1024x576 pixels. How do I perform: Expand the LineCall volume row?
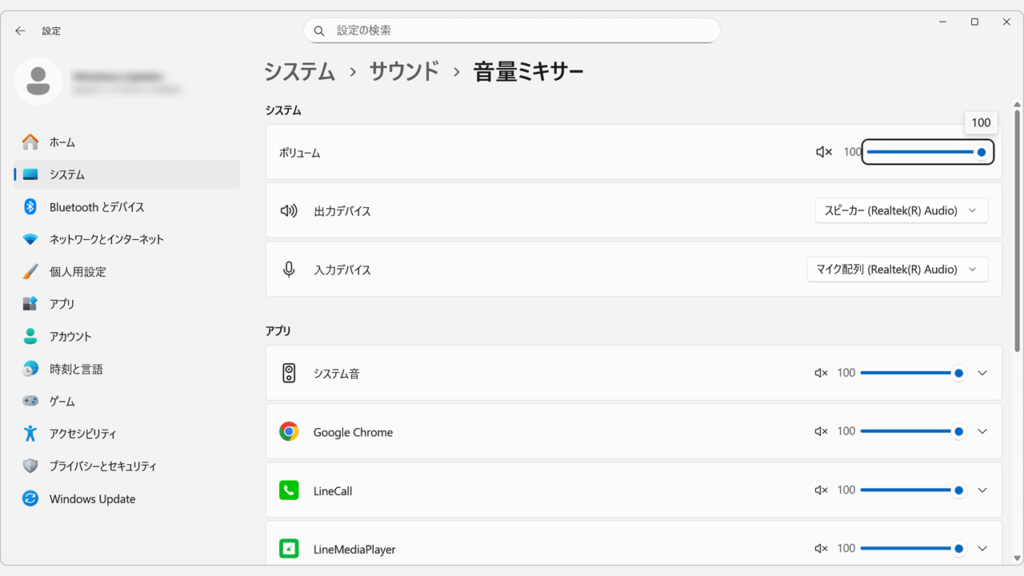pos(981,490)
